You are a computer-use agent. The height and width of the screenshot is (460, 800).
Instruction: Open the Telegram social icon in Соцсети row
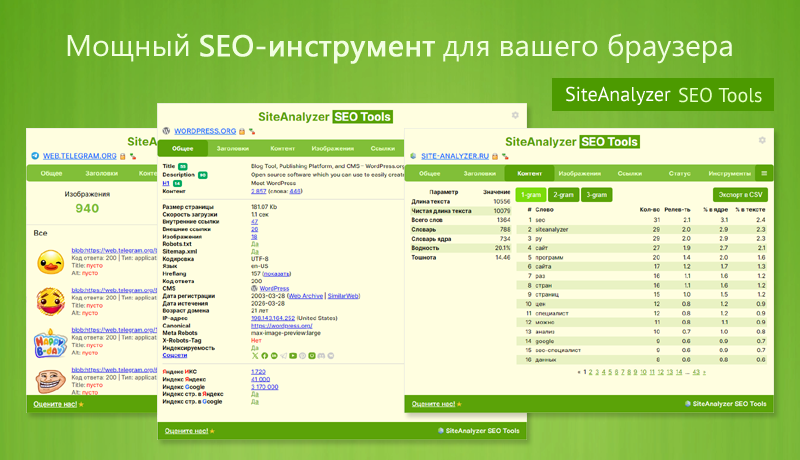(x=283, y=356)
